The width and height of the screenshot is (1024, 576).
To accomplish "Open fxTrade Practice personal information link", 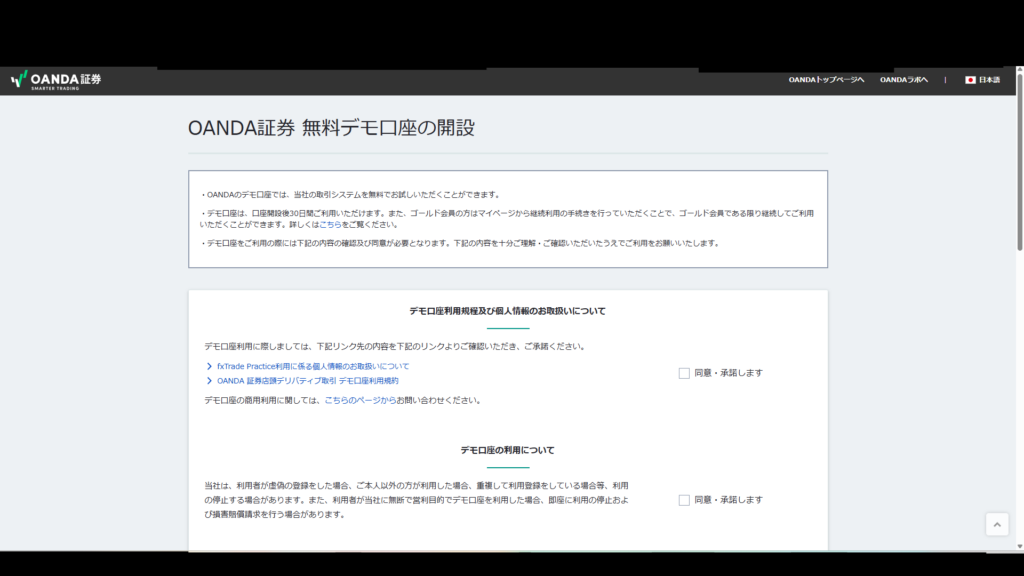I will 313,366.
